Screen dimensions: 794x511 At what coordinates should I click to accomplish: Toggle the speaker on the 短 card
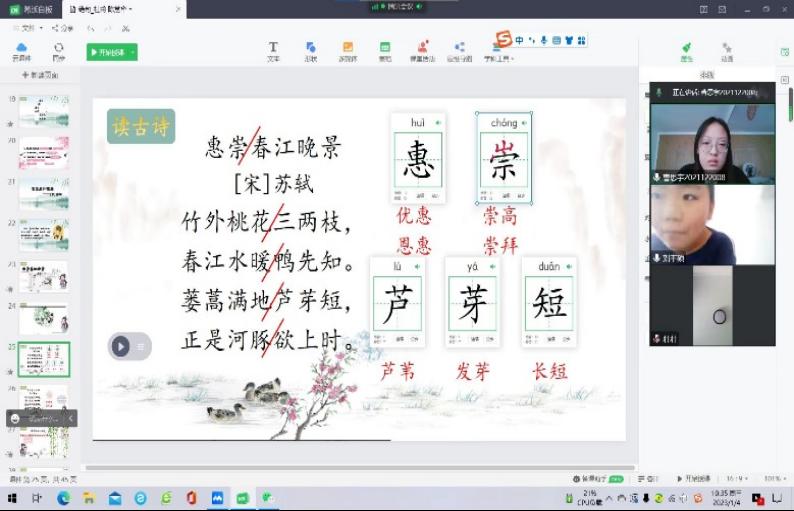click(569, 267)
